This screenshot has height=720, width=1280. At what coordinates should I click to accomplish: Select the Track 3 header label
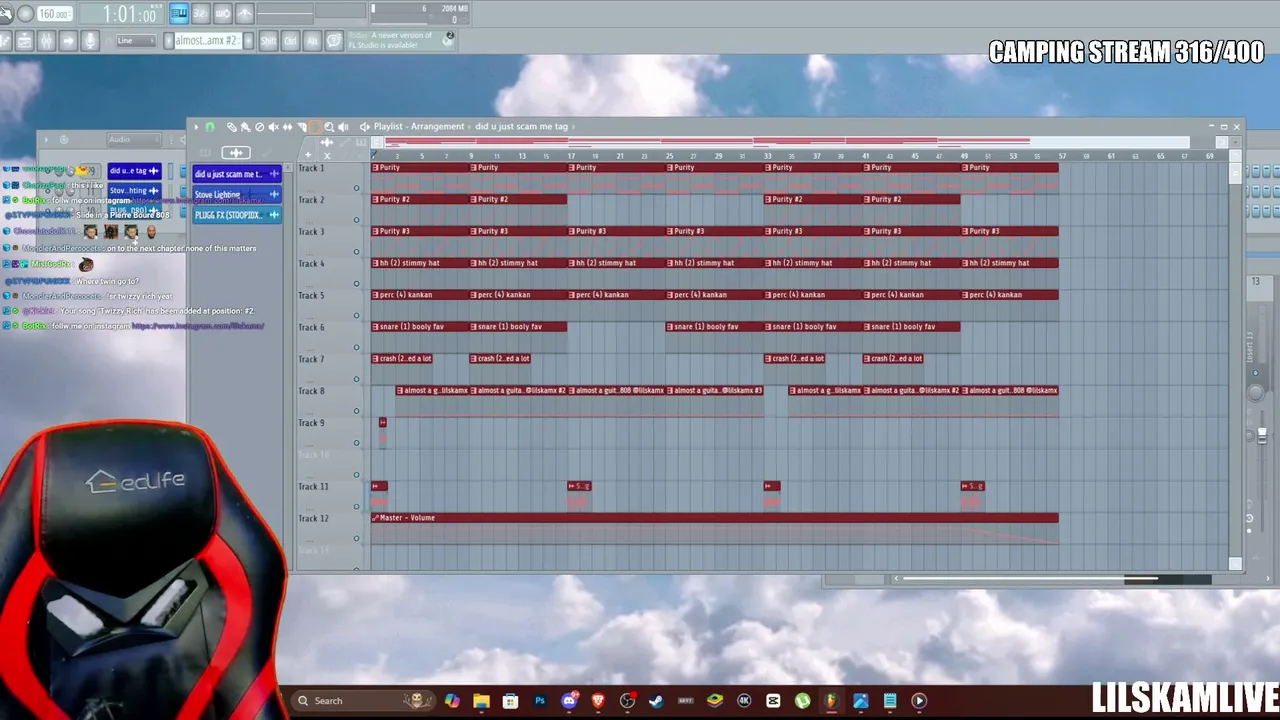pos(311,232)
